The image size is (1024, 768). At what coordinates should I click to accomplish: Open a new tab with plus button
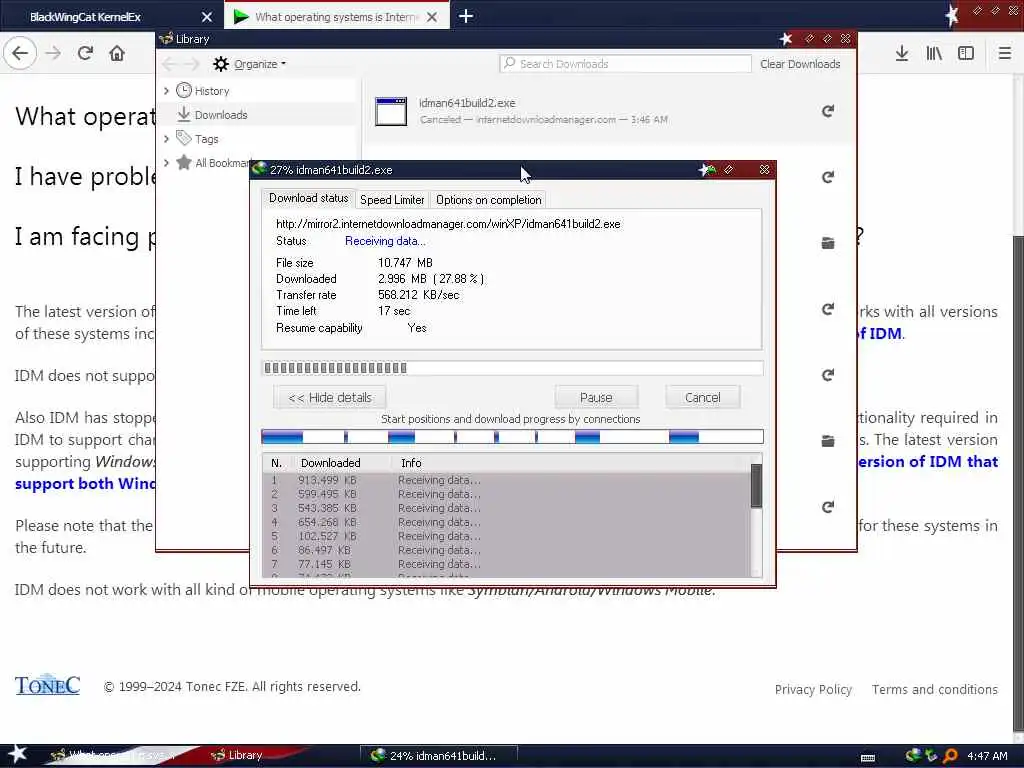click(x=466, y=16)
